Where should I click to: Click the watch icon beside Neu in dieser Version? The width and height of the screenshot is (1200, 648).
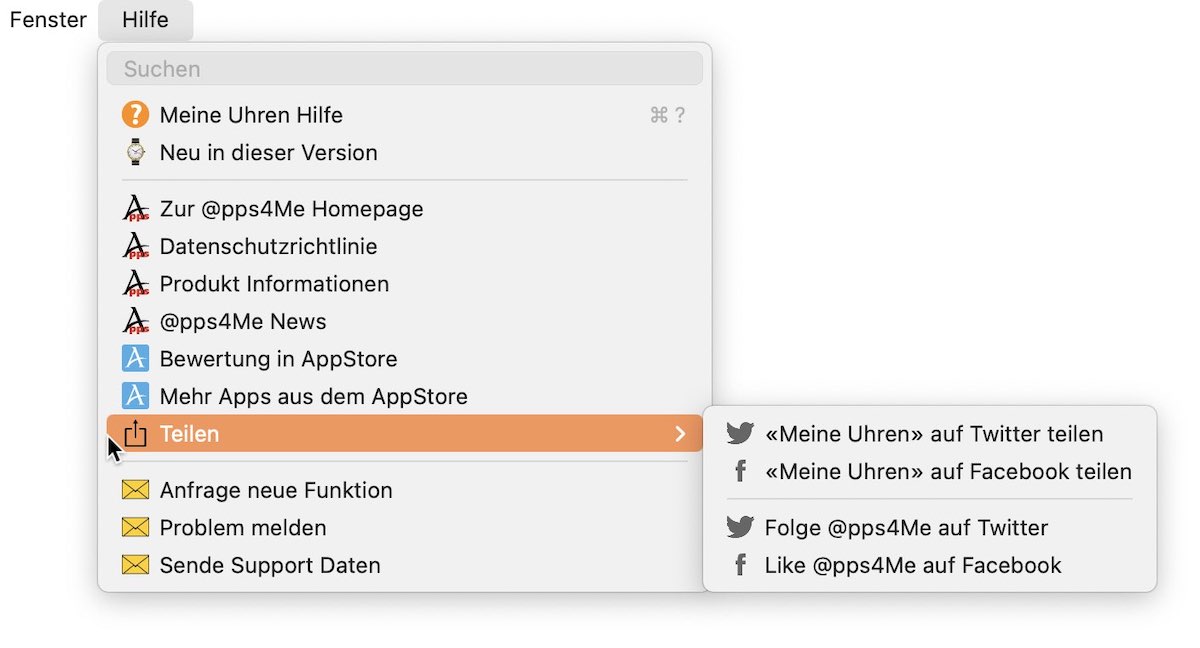(x=135, y=153)
